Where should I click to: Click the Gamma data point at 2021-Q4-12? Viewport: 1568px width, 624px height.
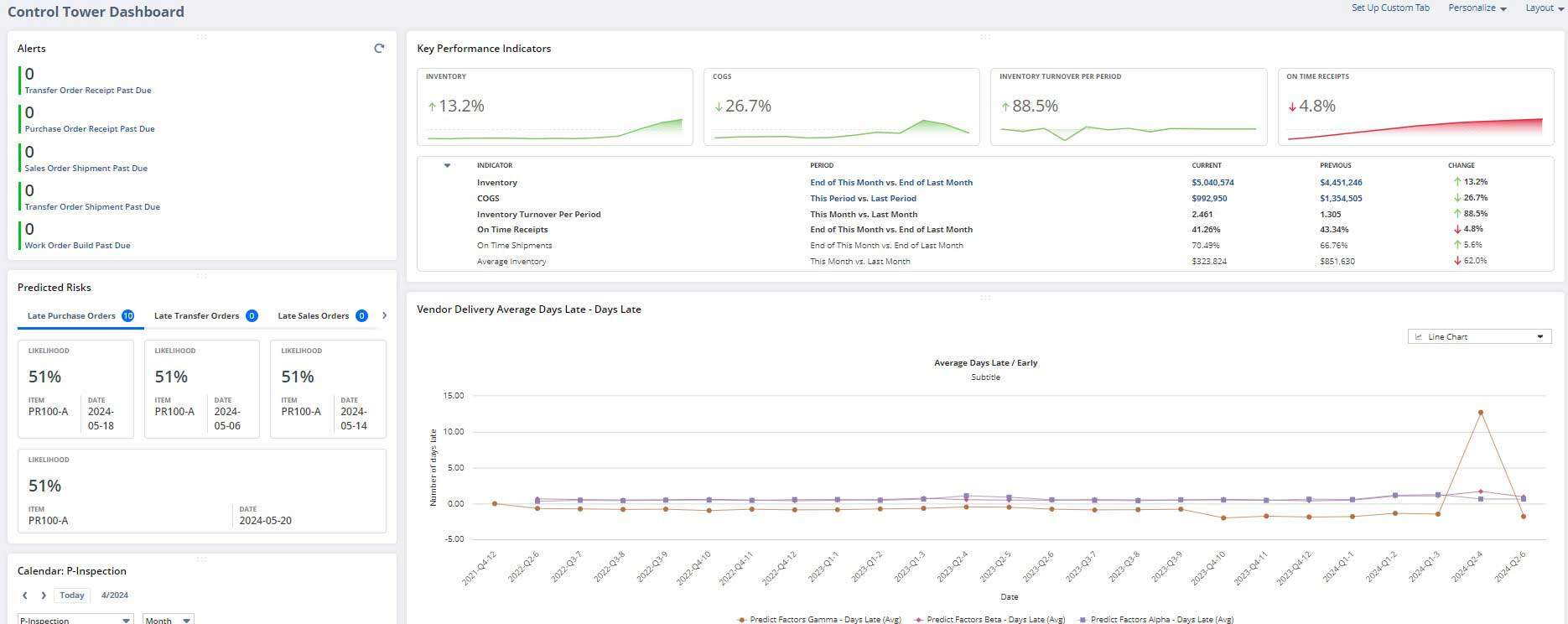tap(495, 504)
